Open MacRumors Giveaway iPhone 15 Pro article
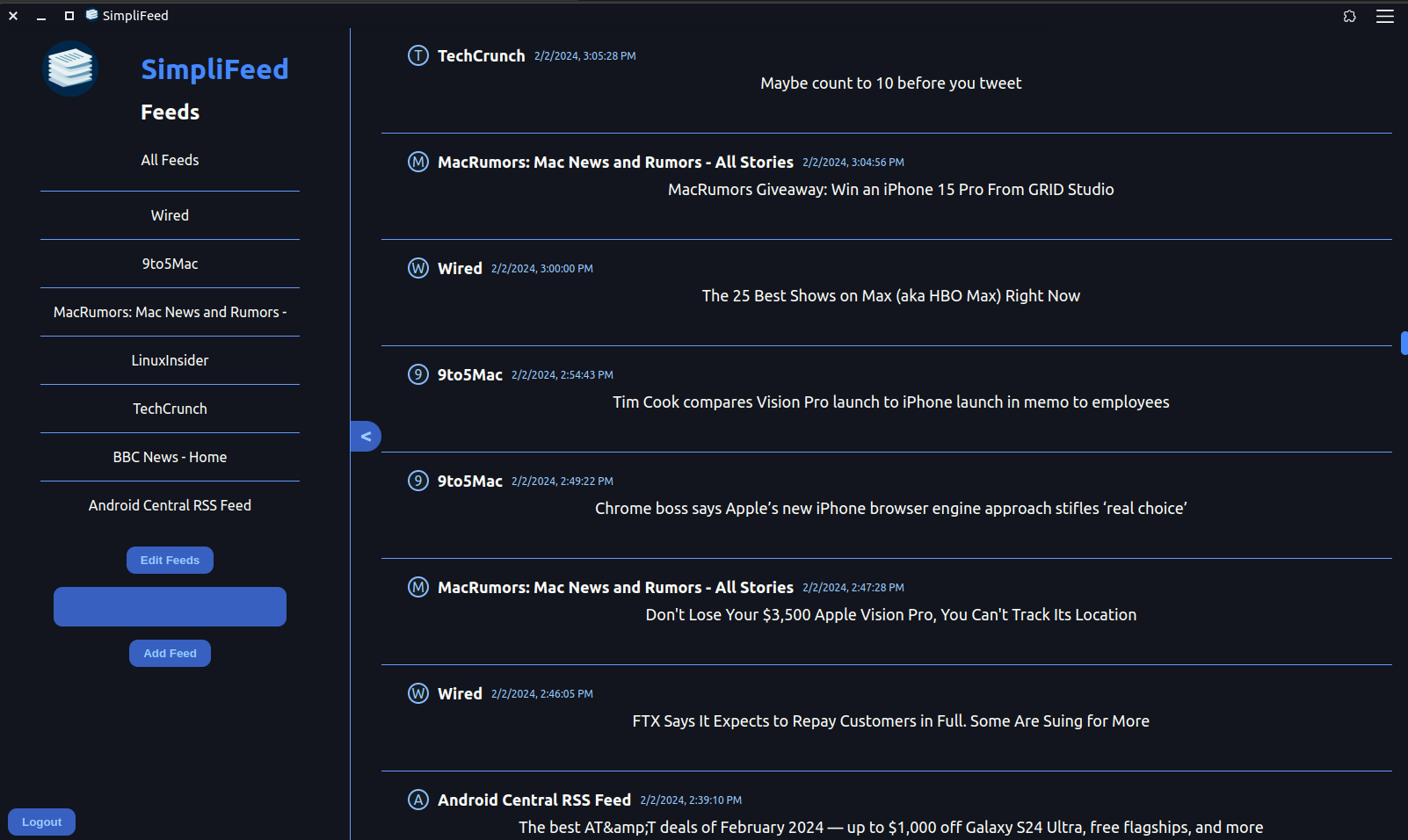1408x840 pixels. coord(890,189)
